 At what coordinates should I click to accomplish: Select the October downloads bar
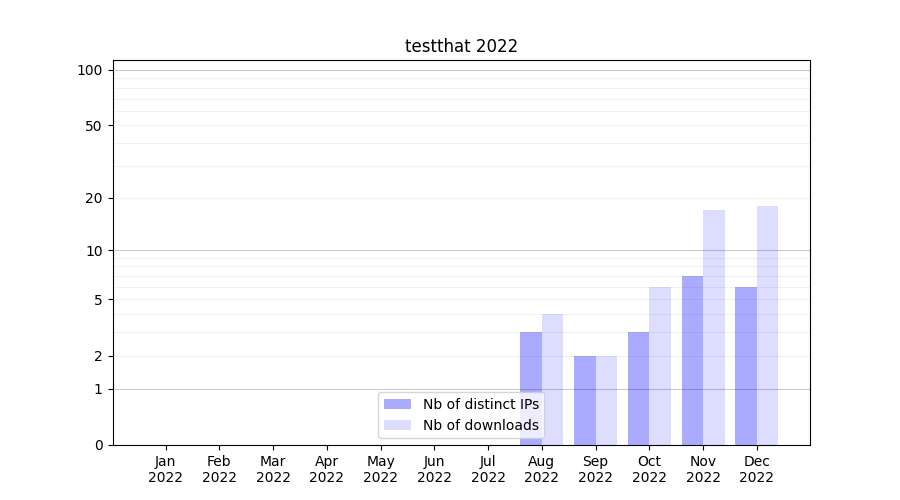tap(660, 365)
